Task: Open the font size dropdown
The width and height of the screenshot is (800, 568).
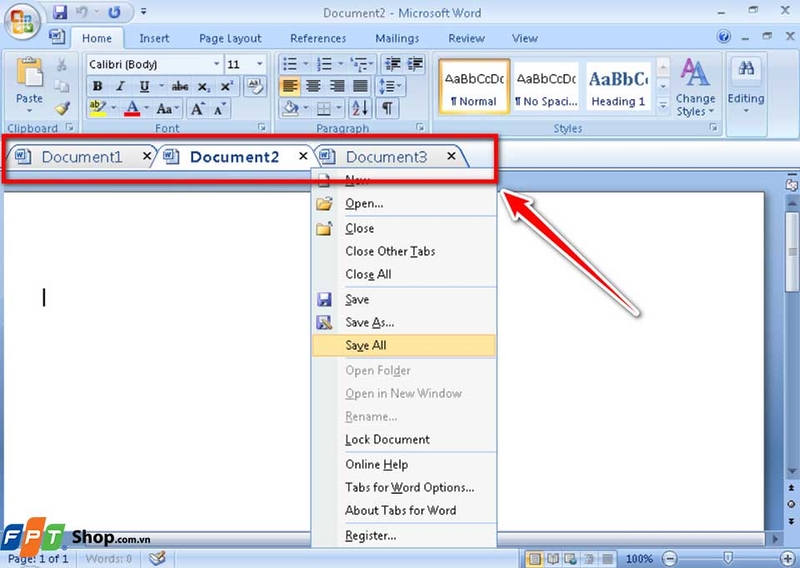Action: pyautogui.click(x=259, y=64)
